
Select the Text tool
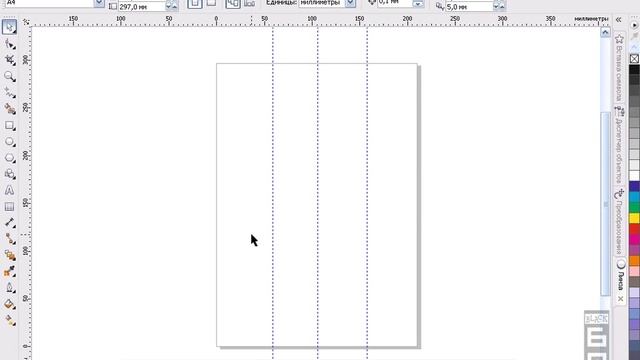pyautogui.click(x=9, y=190)
